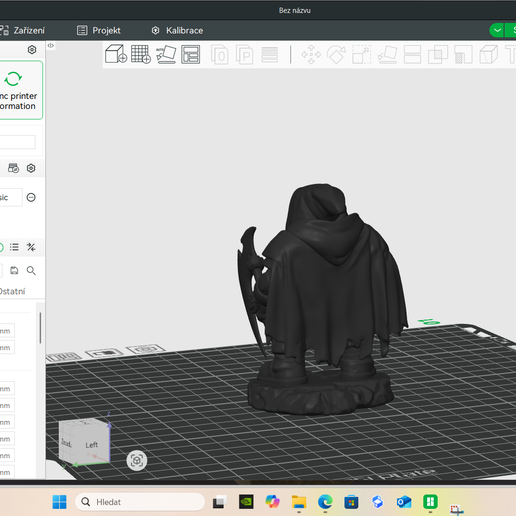Open the filament settings gear icon
The height and width of the screenshot is (516, 516).
click(31, 168)
